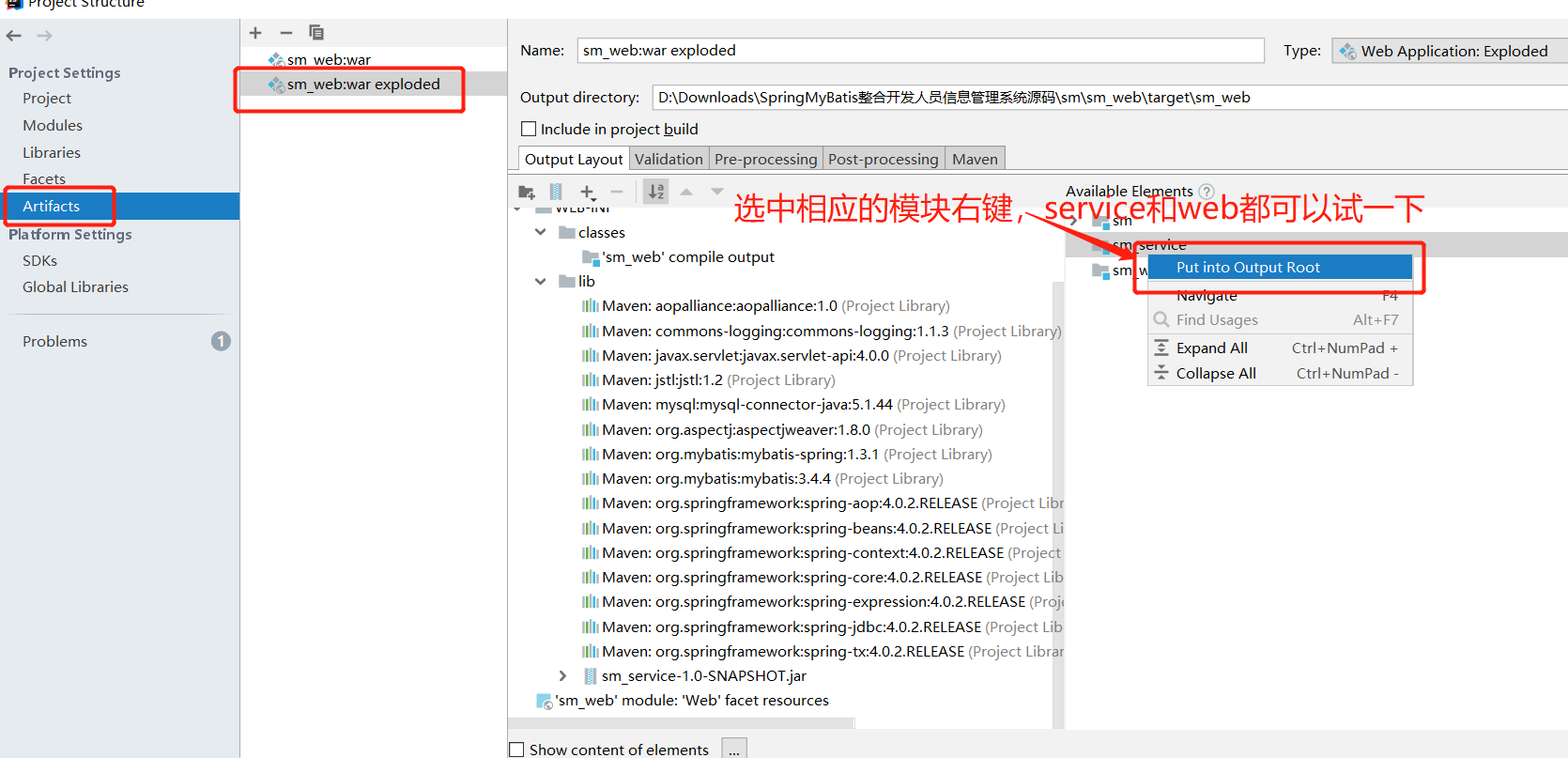Click the Create Directory toolbar icon
This screenshot has width=1568, height=758.
[527, 193]
